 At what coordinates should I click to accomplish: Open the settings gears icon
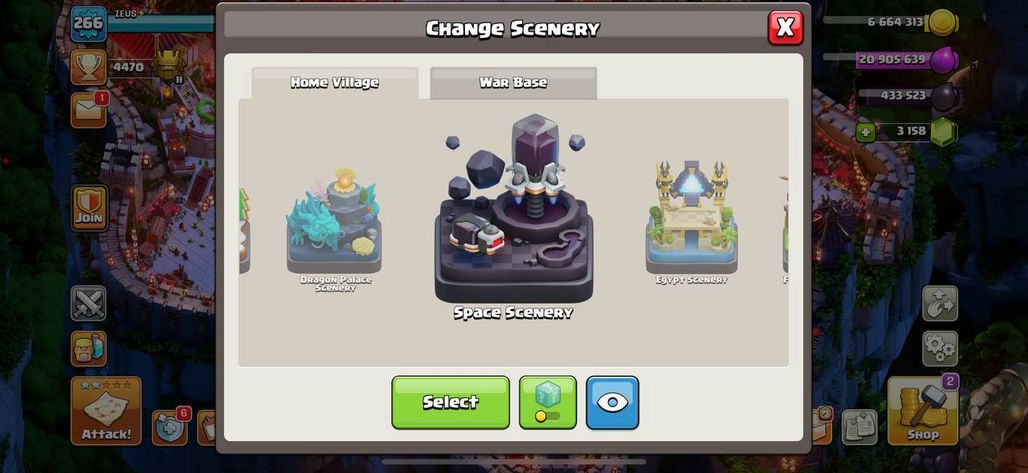tap(939, 349)
